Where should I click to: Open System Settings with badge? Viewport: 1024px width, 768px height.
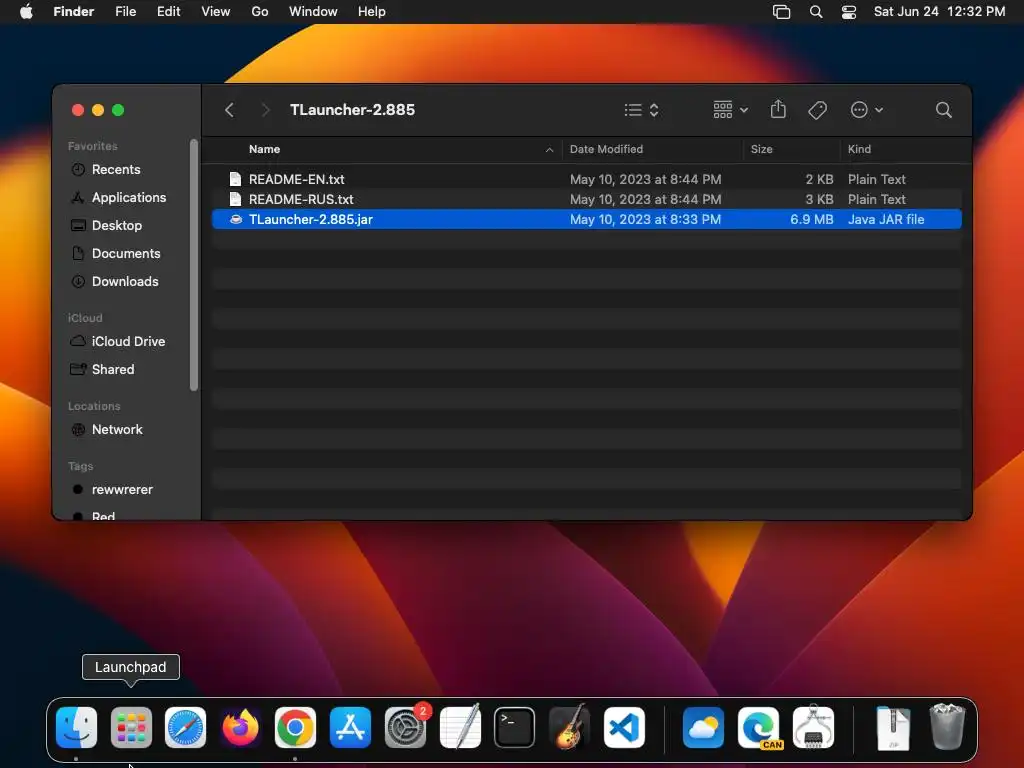tap(405, 727)
